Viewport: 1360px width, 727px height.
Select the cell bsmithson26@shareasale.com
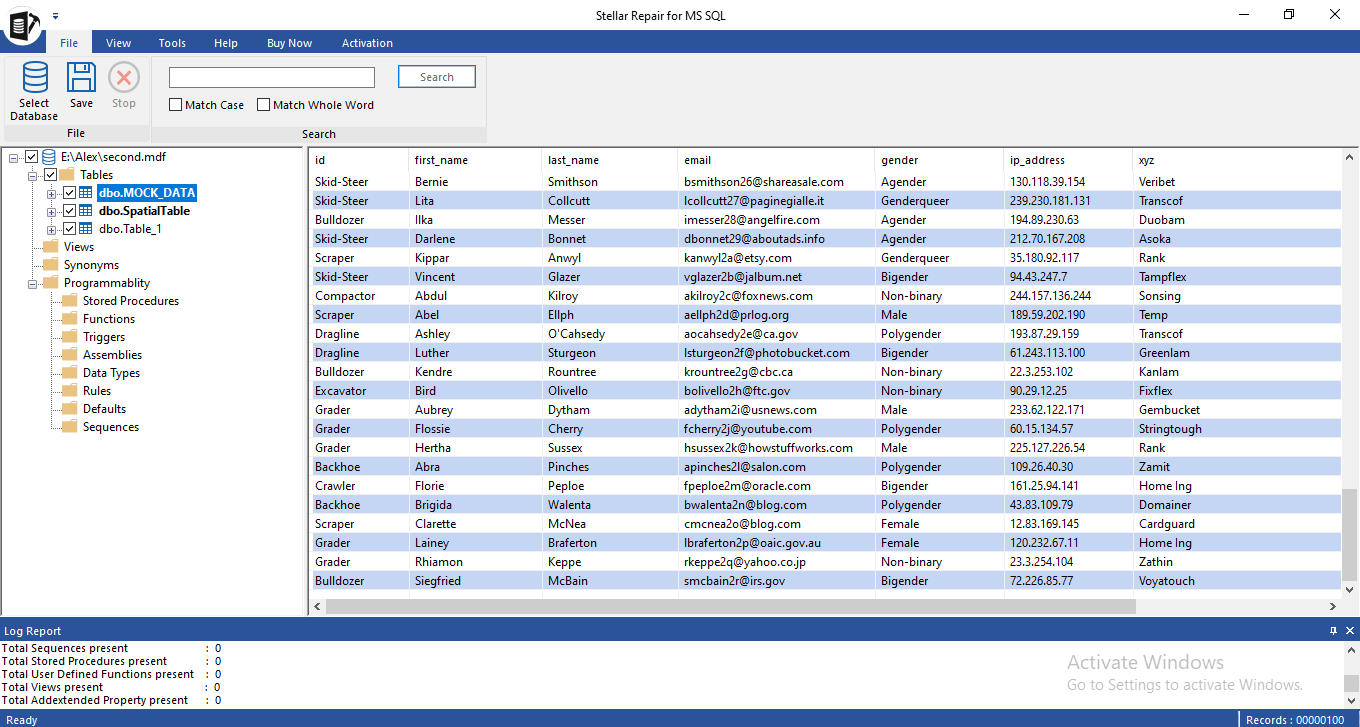776,182
